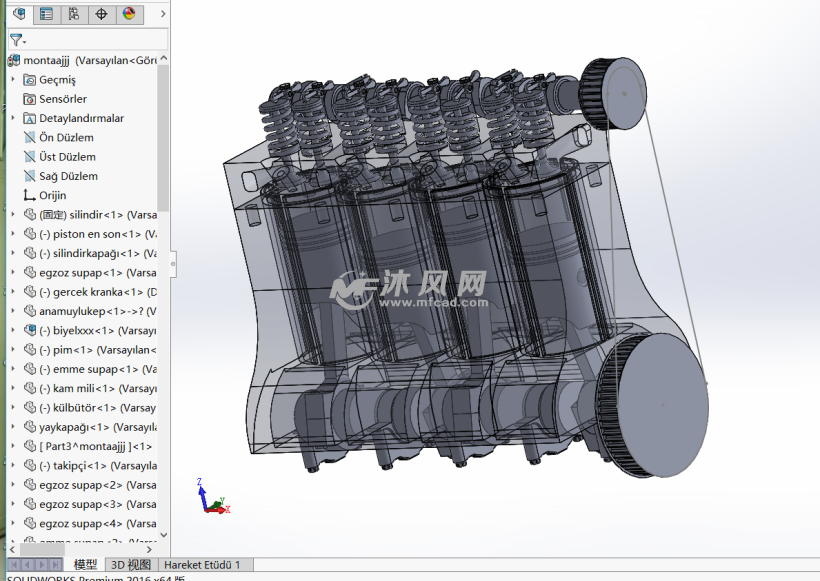Open the FeatureManager design tree tab
Screen dimensions: 820x581
pyautogui.click(x=19, y=14)
